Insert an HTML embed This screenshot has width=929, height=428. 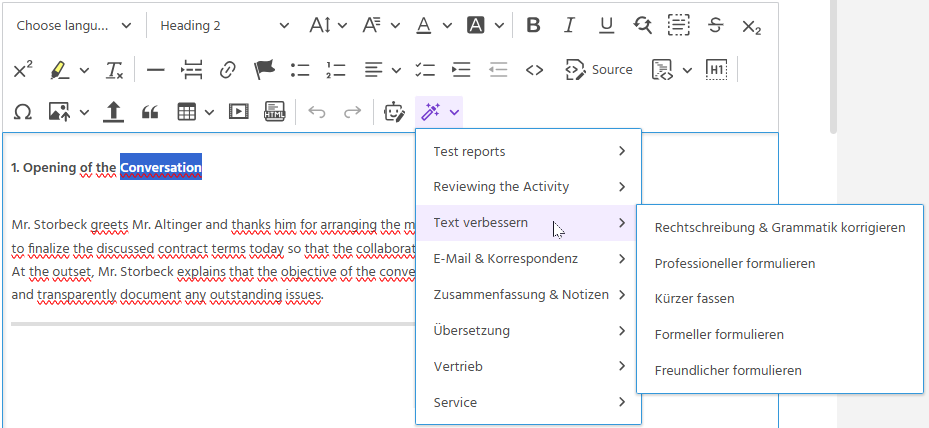tap(275, 111)
